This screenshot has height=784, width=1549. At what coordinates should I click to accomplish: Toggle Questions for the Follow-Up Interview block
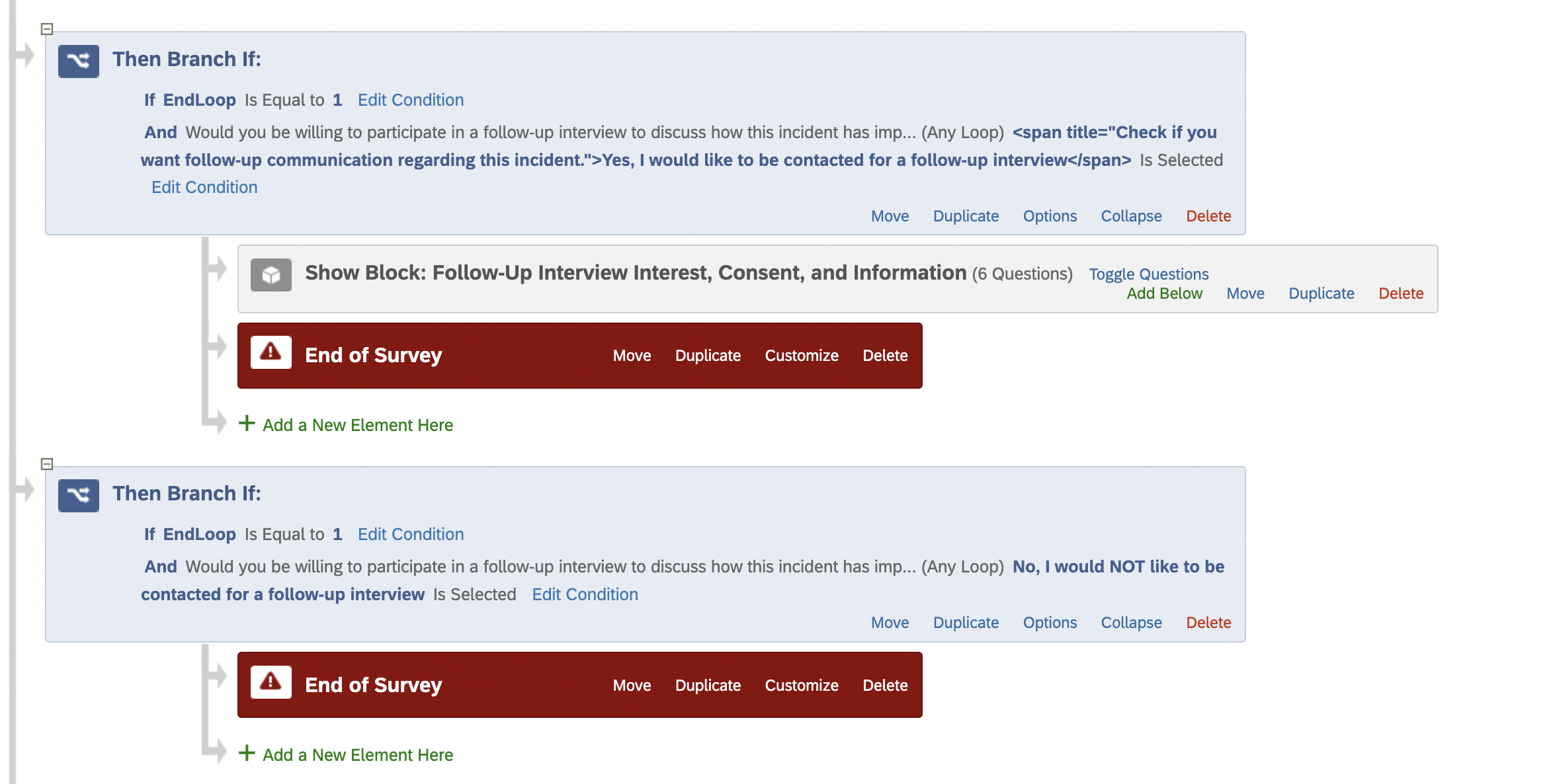coord(1149,274)
